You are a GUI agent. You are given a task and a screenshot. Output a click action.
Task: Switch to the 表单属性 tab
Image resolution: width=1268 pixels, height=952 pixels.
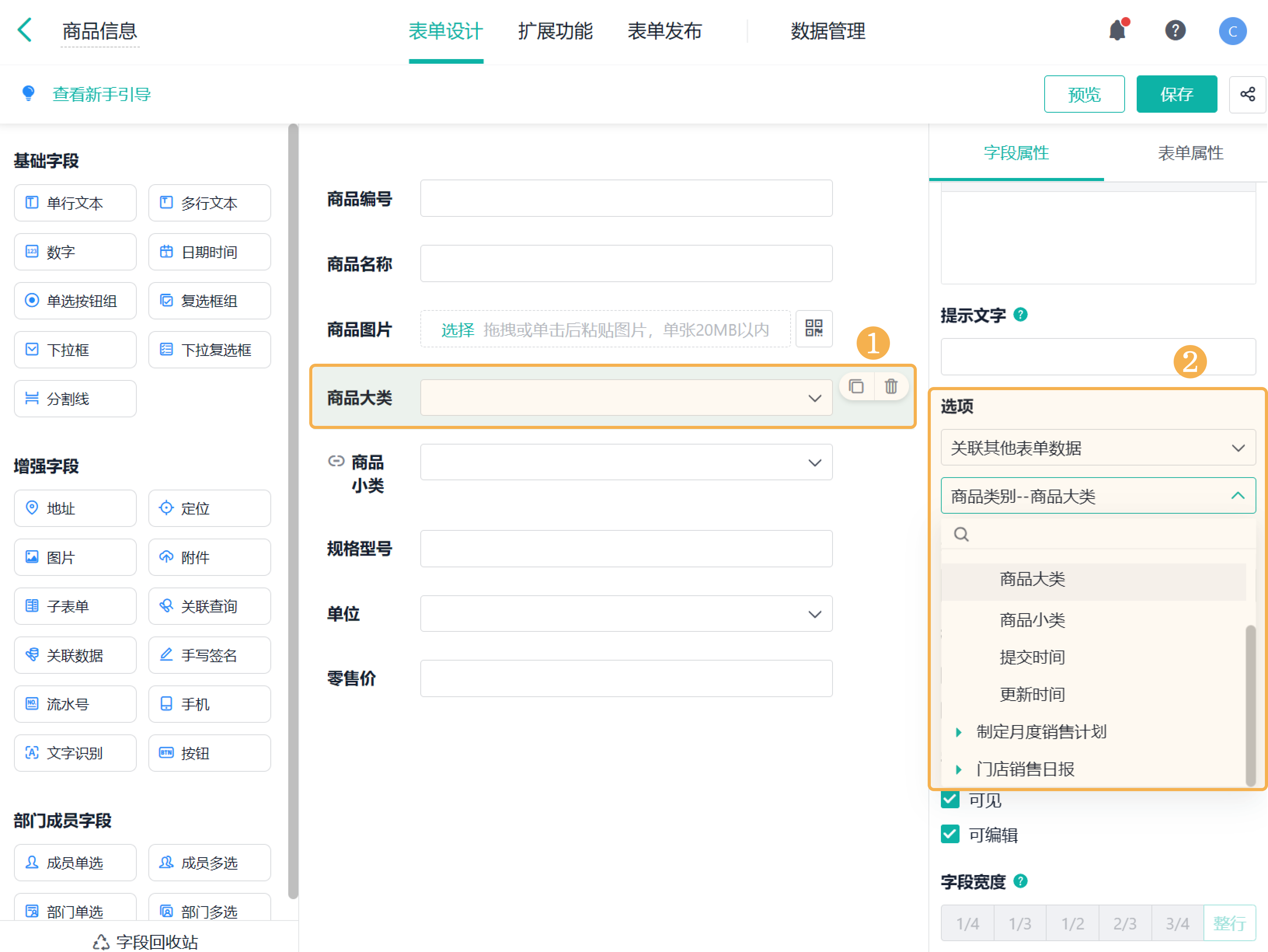pos(1190,153)
